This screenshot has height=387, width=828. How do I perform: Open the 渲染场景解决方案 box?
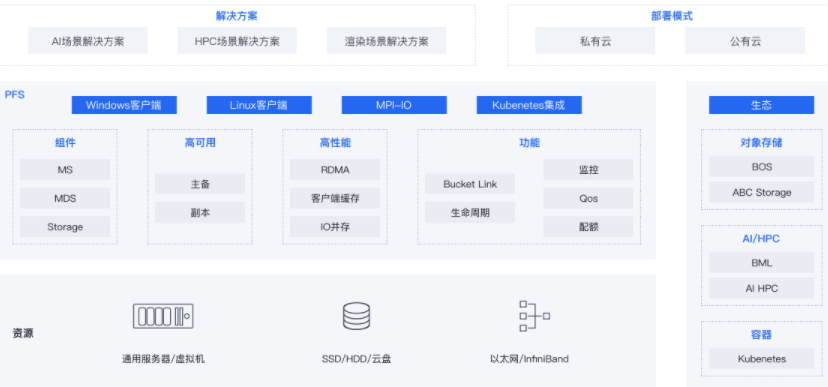[387, 41]
